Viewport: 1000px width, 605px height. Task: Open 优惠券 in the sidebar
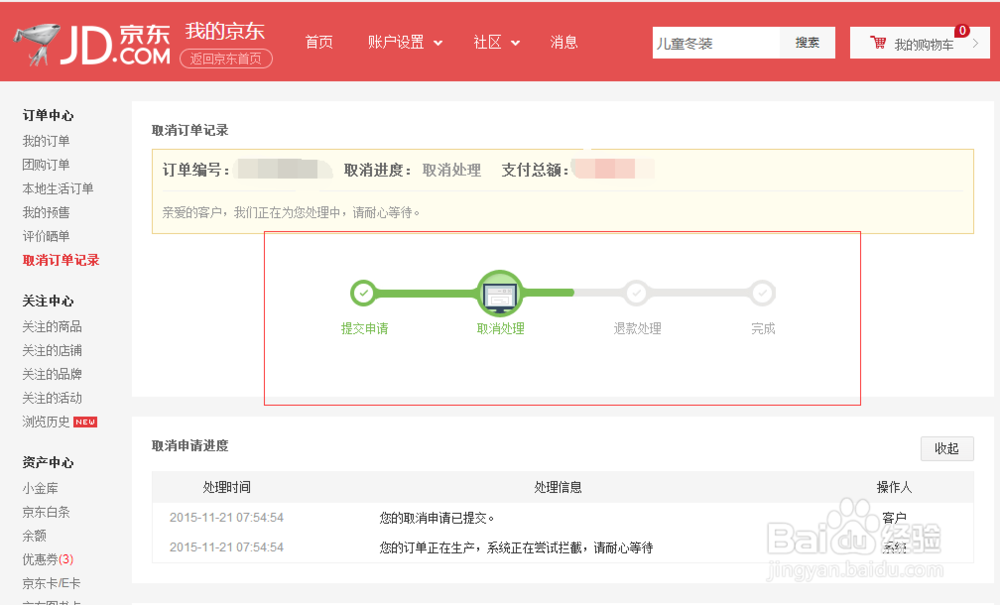click(47, 558)
